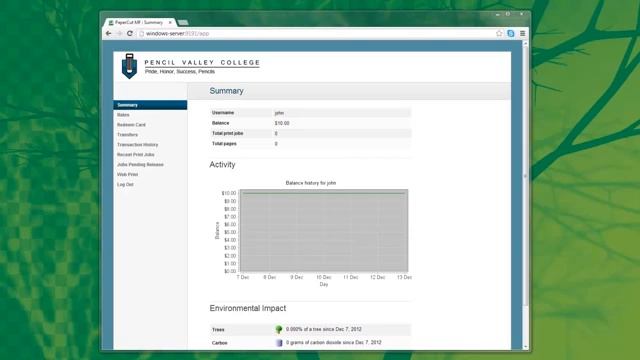This screenshot has height=360, width=640.
Task: Click the Balance history for john title
Action: [311, 183]
